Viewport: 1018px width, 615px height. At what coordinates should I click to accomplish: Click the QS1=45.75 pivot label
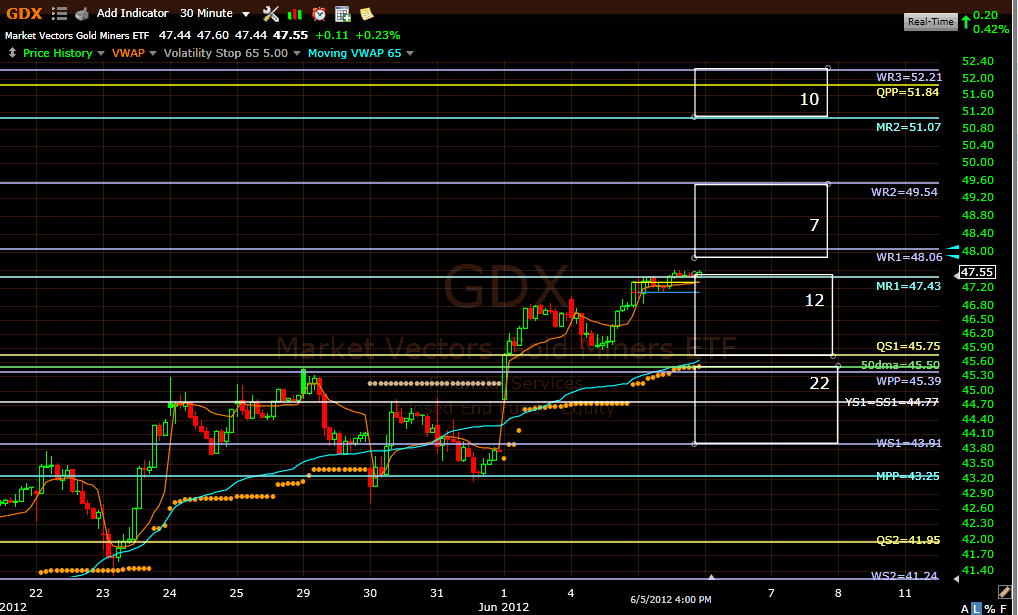908,346
